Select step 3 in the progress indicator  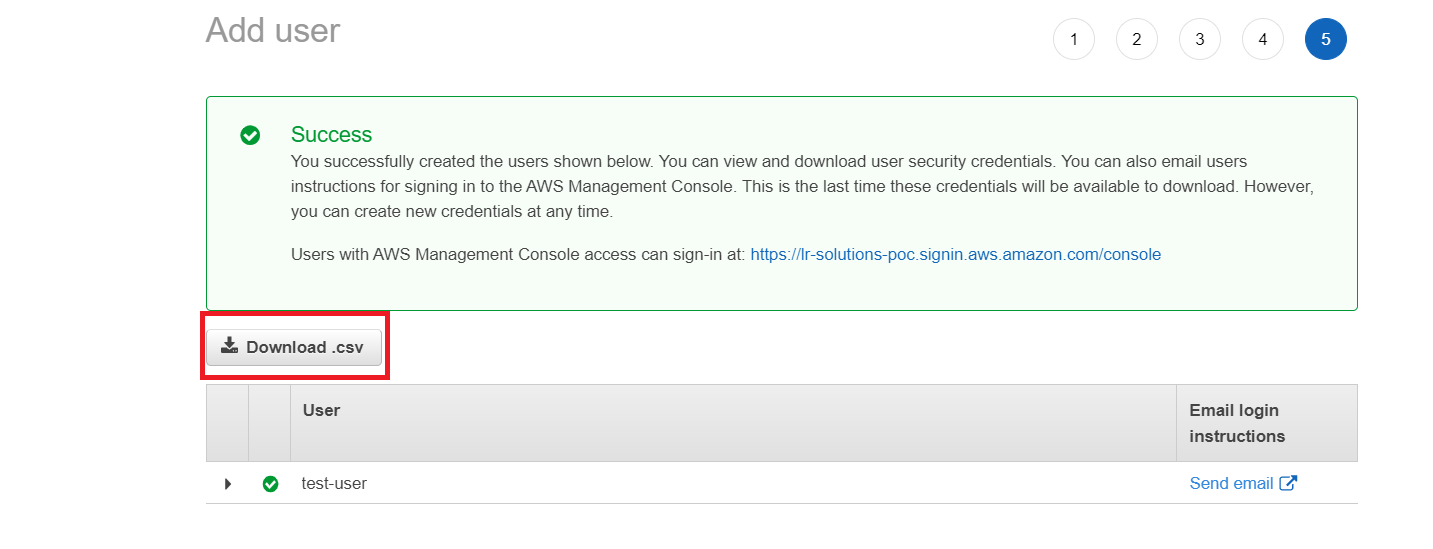pyautogui.click(x=1200, y=40)
